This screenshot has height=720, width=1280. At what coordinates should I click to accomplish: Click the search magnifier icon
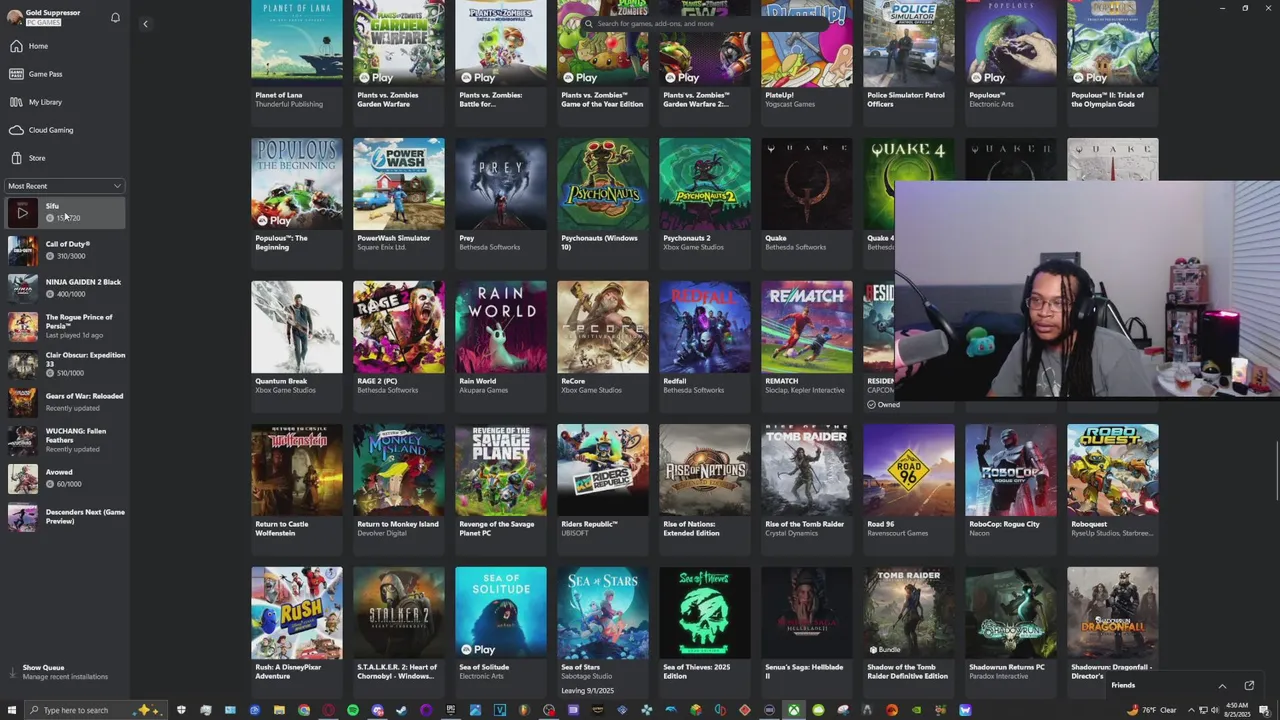(x=589, y=23)
